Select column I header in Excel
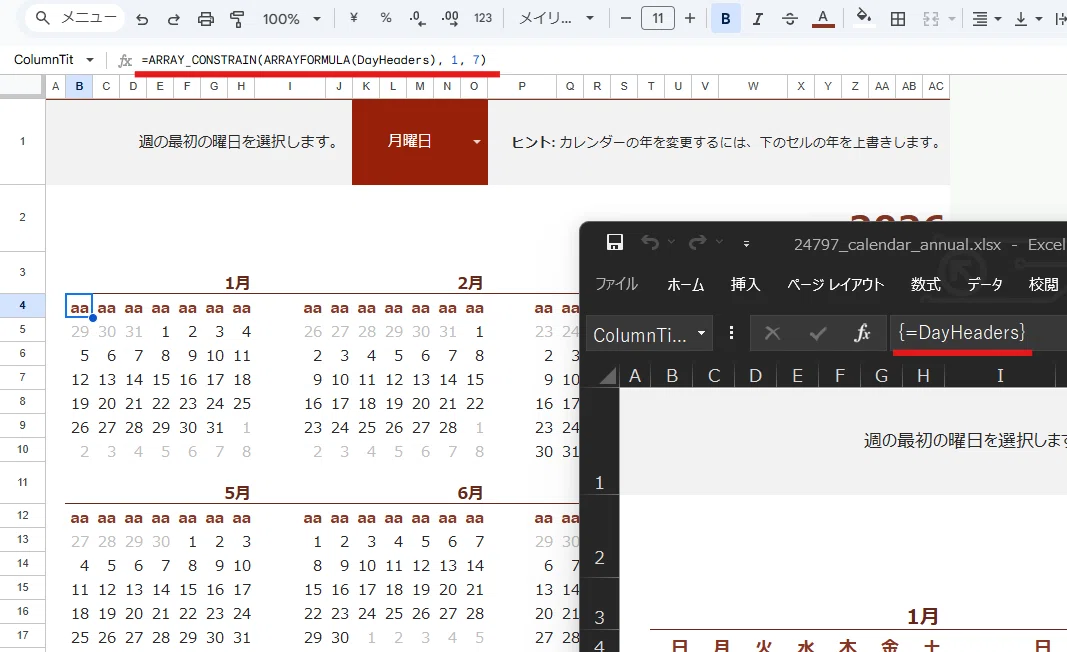 1000,376
